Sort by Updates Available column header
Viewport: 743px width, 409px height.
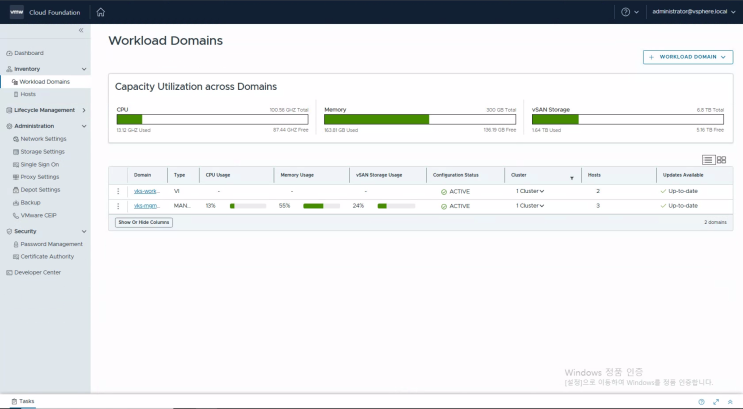point(683,175)
